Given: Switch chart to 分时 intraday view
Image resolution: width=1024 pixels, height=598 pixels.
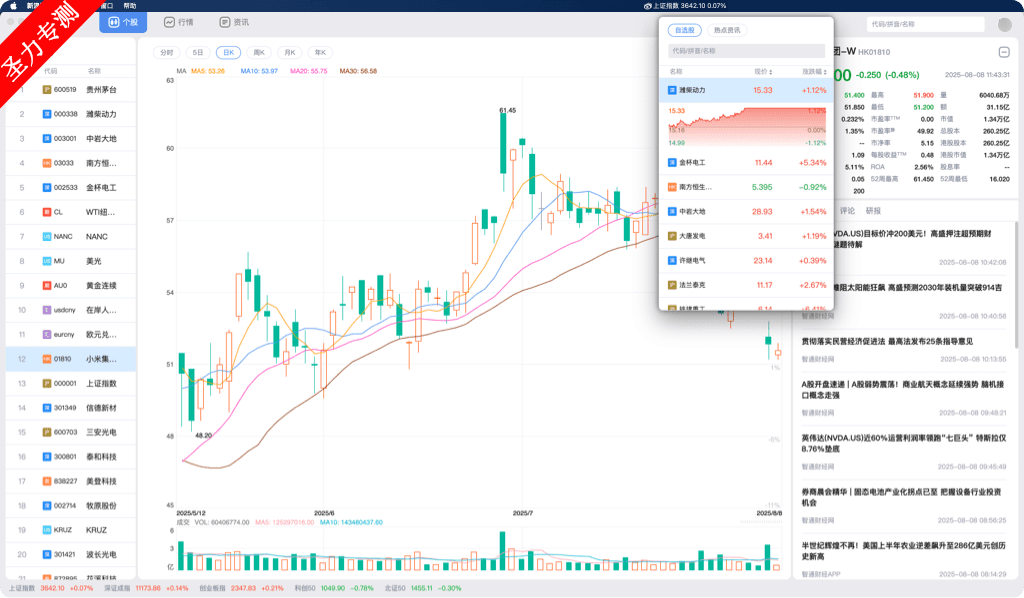Looking at the screenshot, I should point(166,52).
